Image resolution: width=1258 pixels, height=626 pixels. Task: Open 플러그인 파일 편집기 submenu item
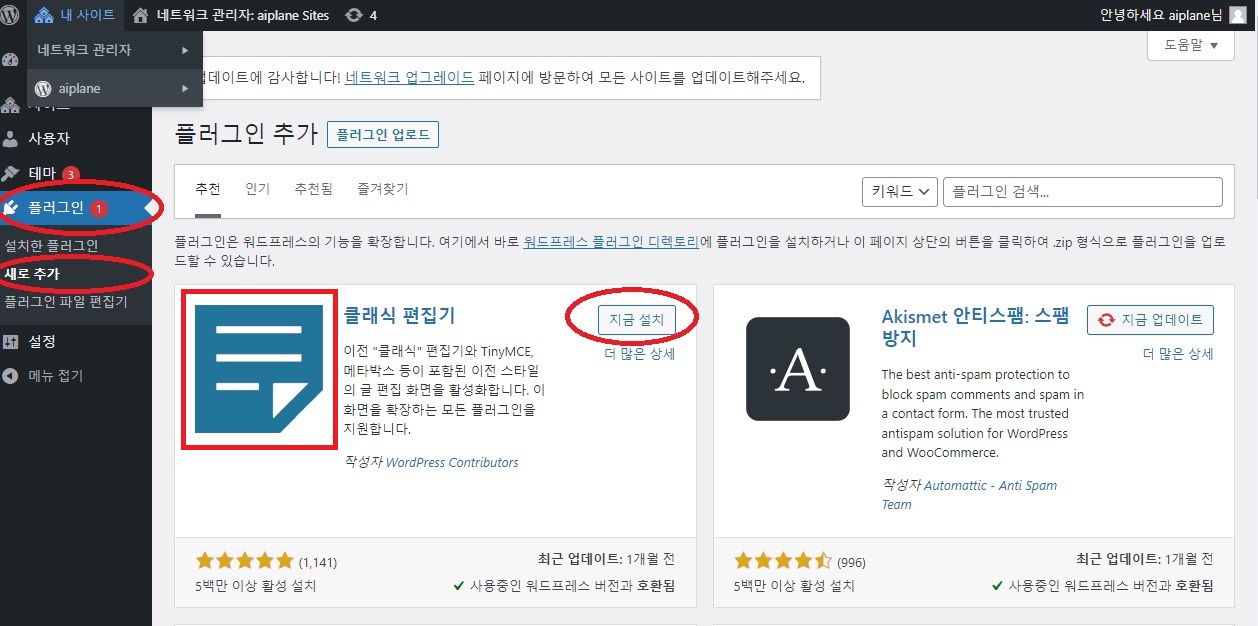(66, 301)
